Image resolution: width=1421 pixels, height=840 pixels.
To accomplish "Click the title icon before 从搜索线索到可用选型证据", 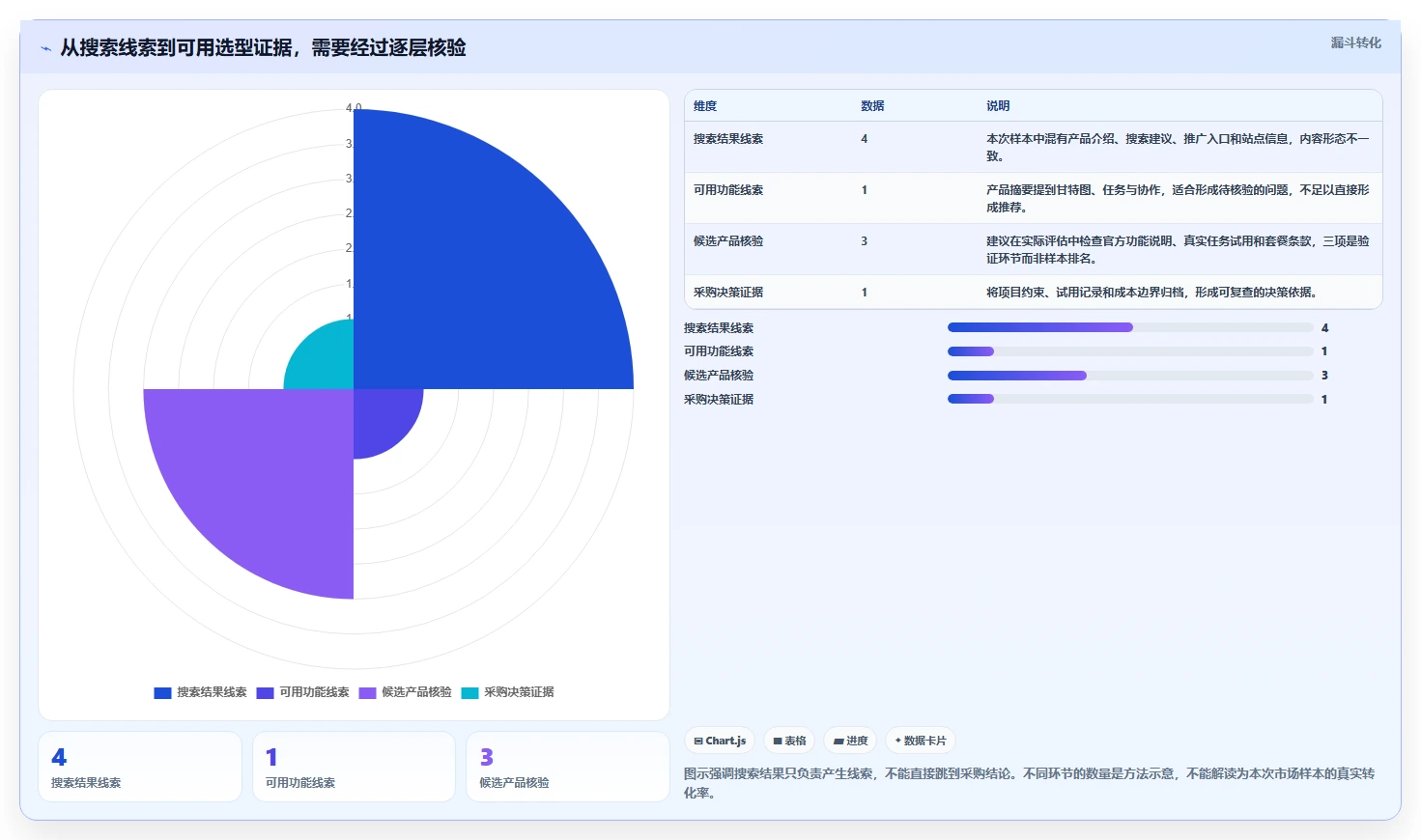I will coord(46,48).
